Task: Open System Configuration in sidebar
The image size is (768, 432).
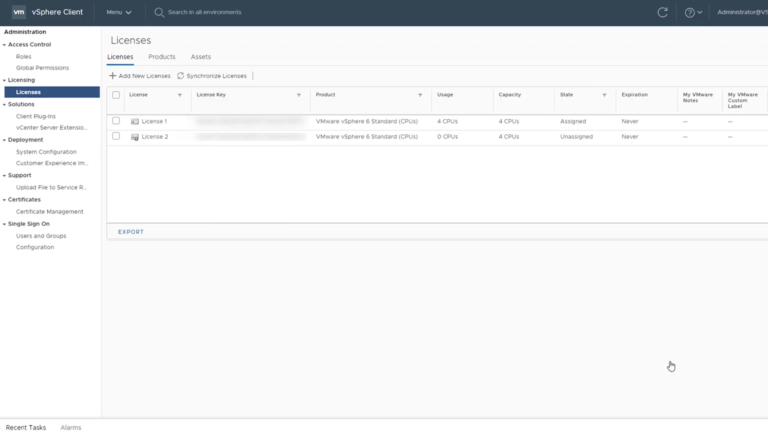Action: (x=46, y=152)
